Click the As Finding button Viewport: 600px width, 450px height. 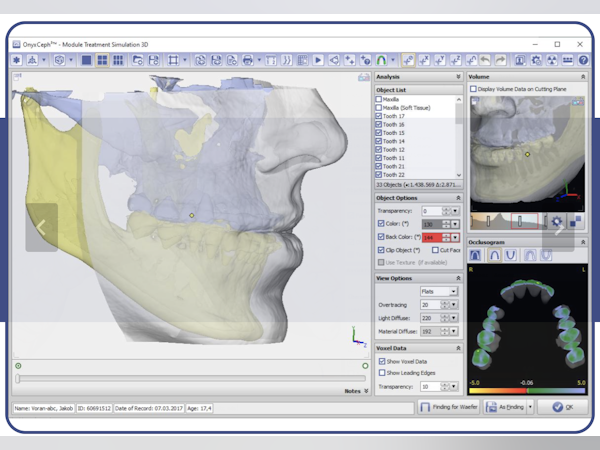(x=505, y=407)
